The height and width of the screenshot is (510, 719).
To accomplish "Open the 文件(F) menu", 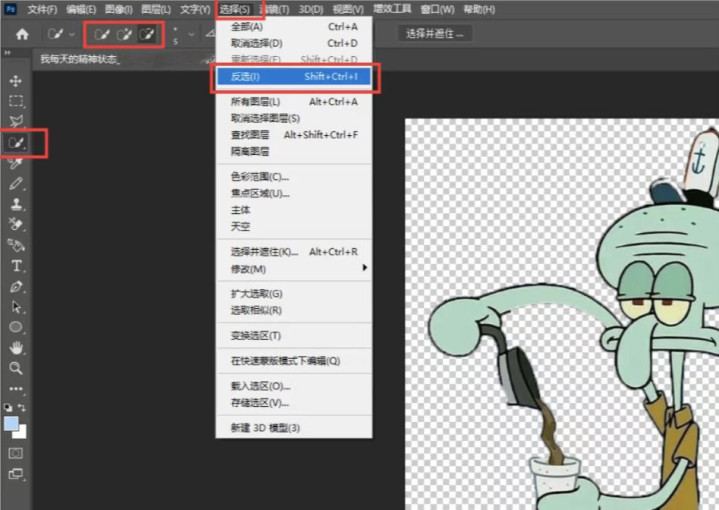I will pos(42,9).
